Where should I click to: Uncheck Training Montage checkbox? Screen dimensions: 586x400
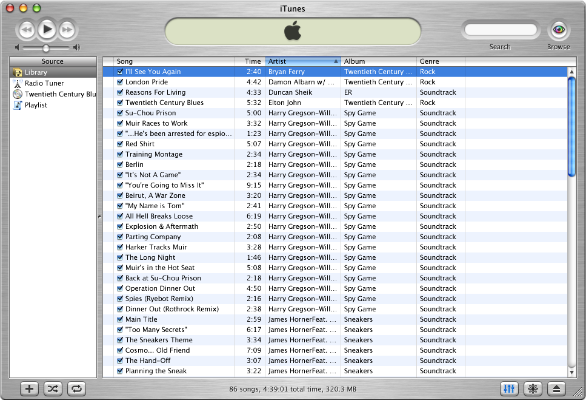pos(120,154)
